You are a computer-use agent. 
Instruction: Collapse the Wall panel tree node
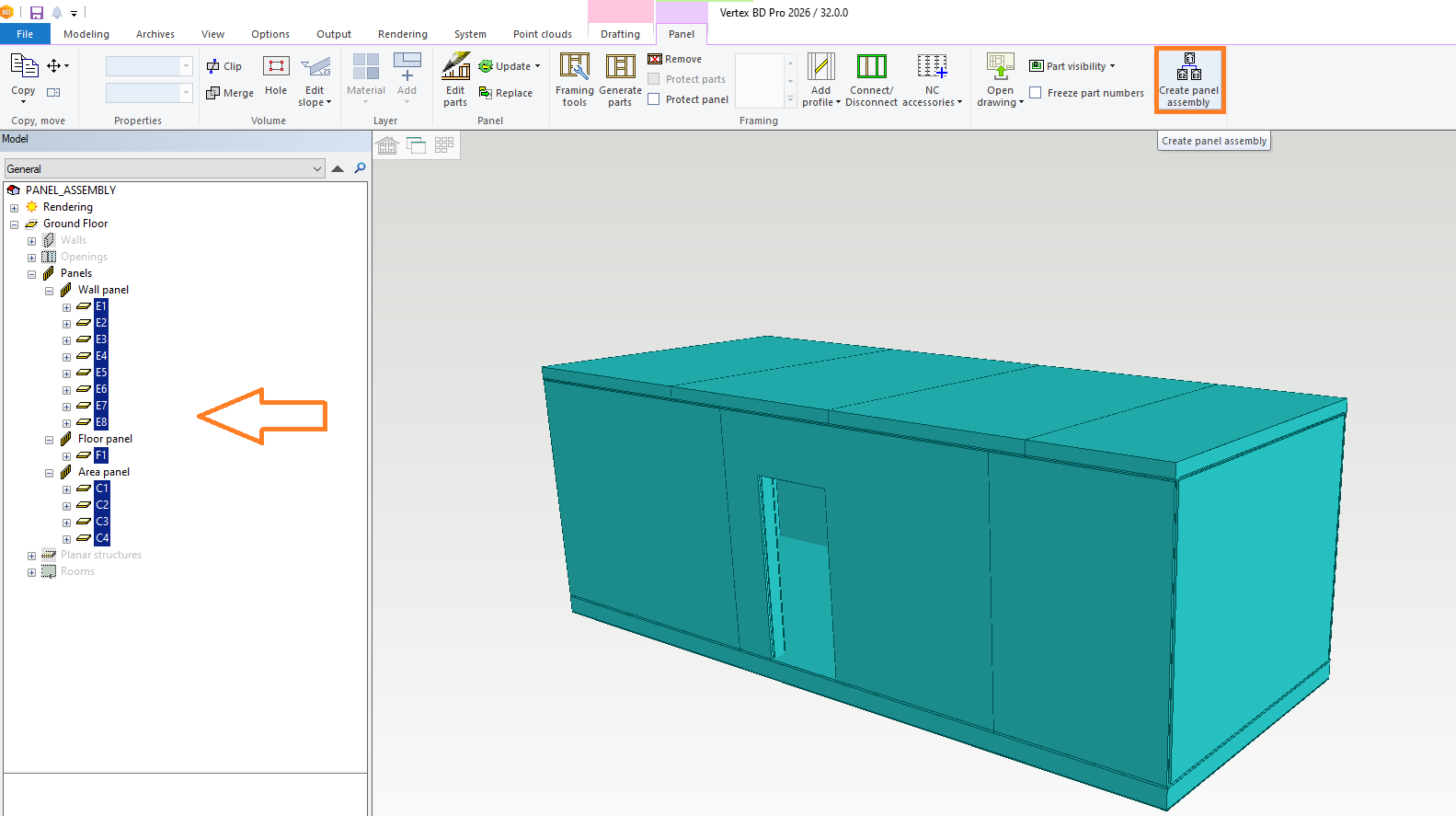pos(50,291)
